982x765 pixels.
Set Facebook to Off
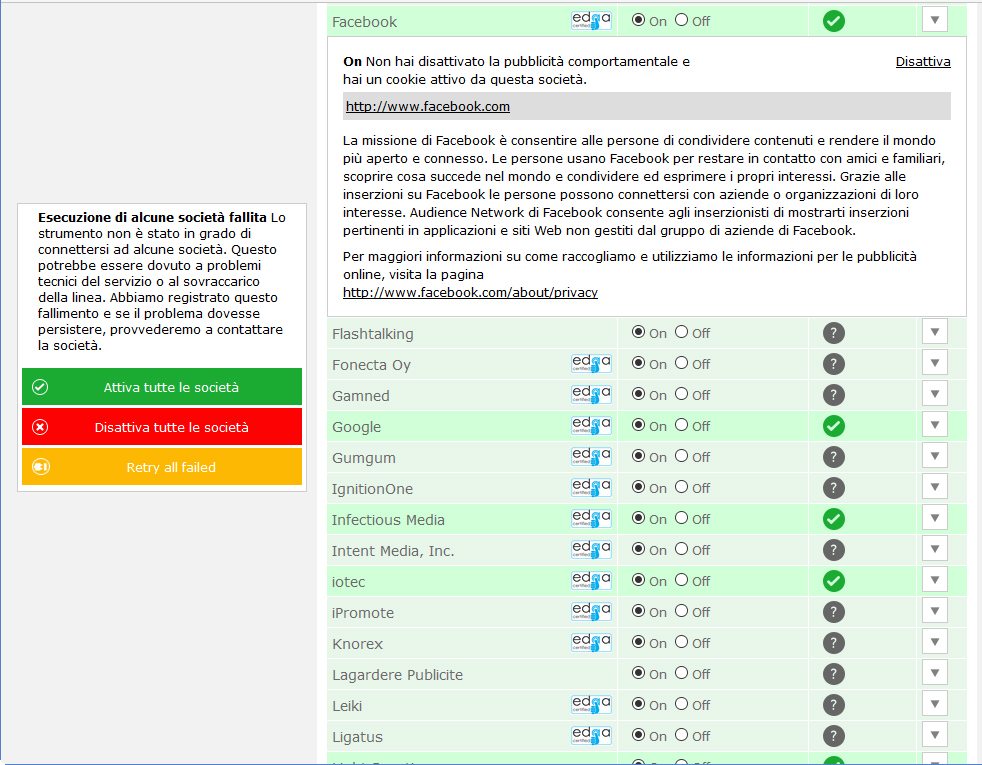click(x=681, y=20)
